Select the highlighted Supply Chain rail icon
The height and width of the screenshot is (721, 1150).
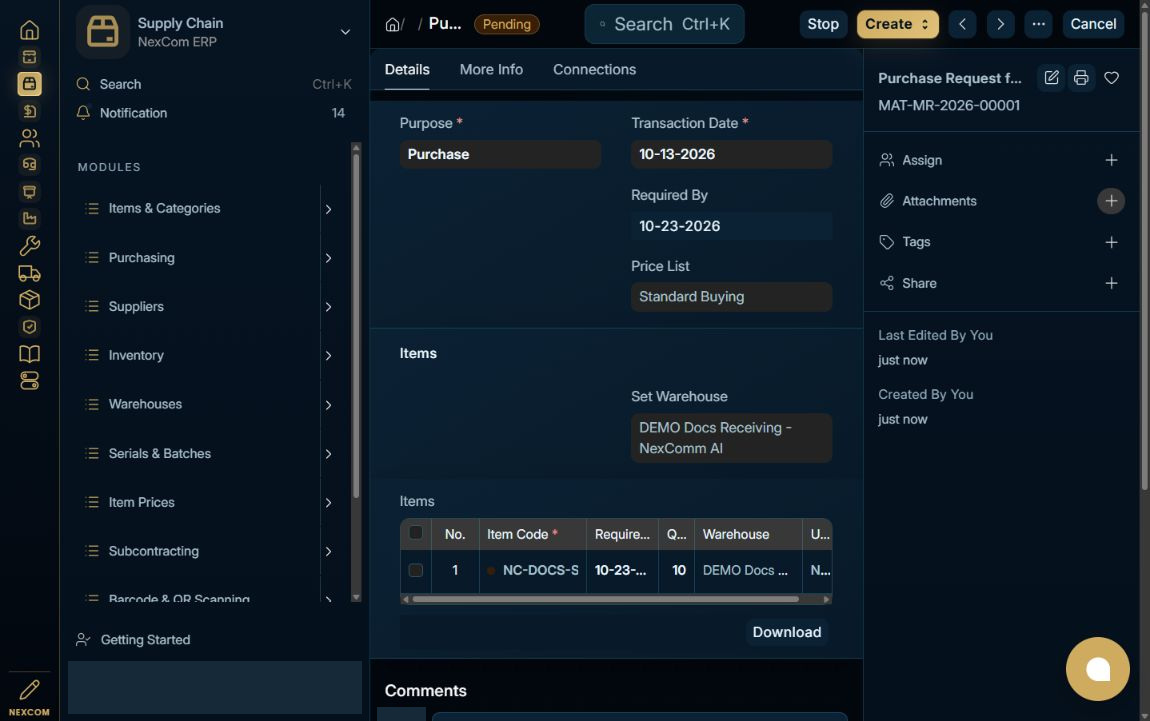coord(29,84)
